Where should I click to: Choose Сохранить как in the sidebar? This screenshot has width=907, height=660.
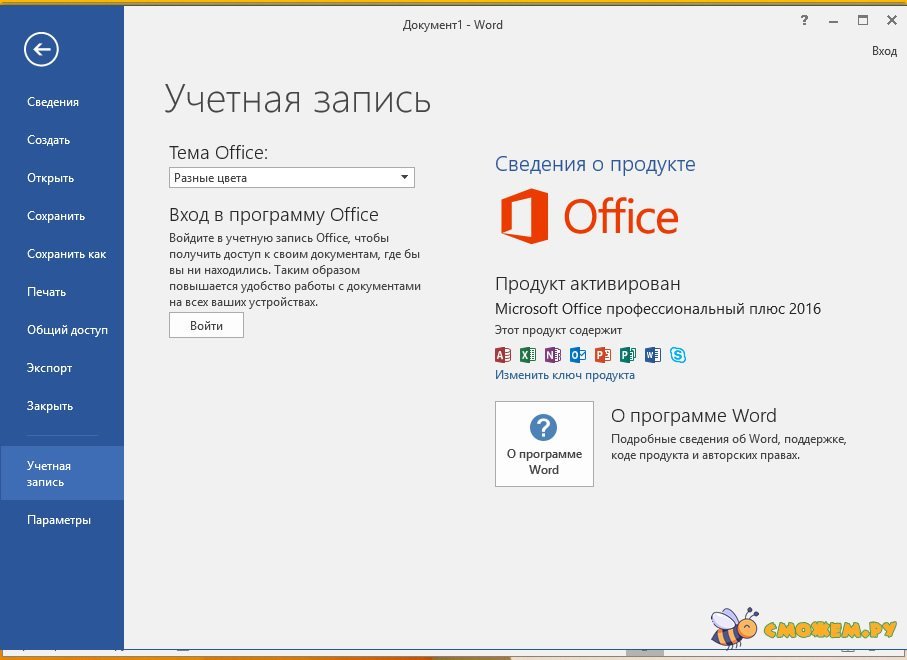(66, 254)
